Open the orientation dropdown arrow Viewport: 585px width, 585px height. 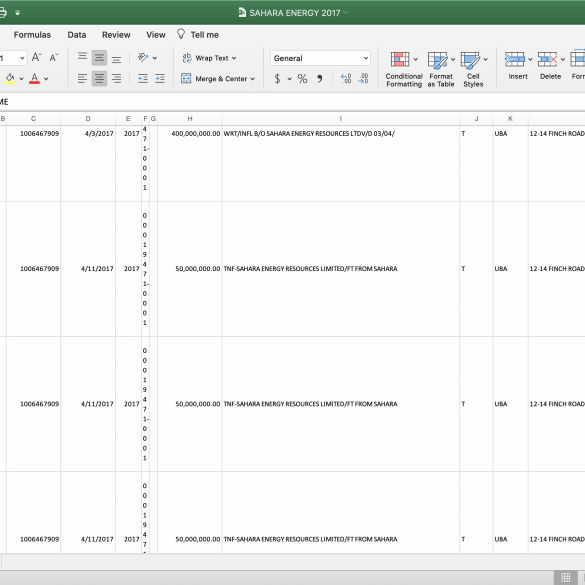coord(154,58)
